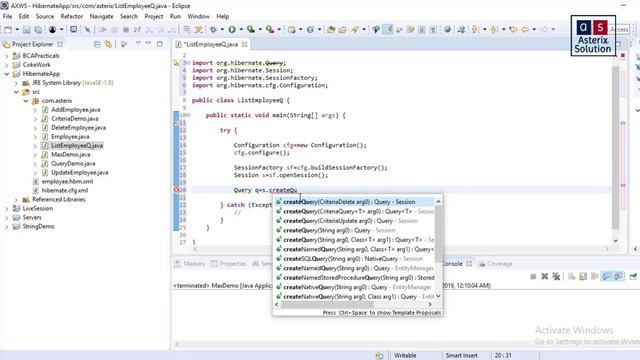
Task: Select createQuery(CriteriaUpdate arg0) proposal
Action: coord(355,221)
